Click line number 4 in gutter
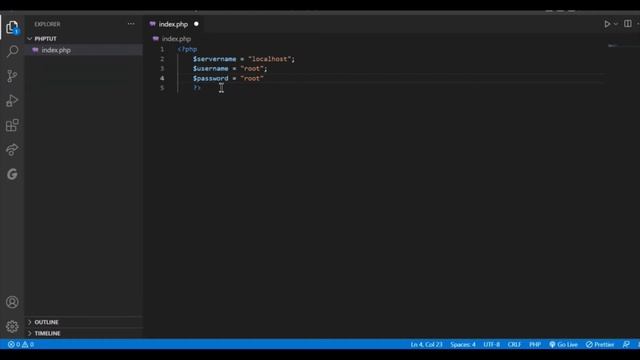 [162, 78]
